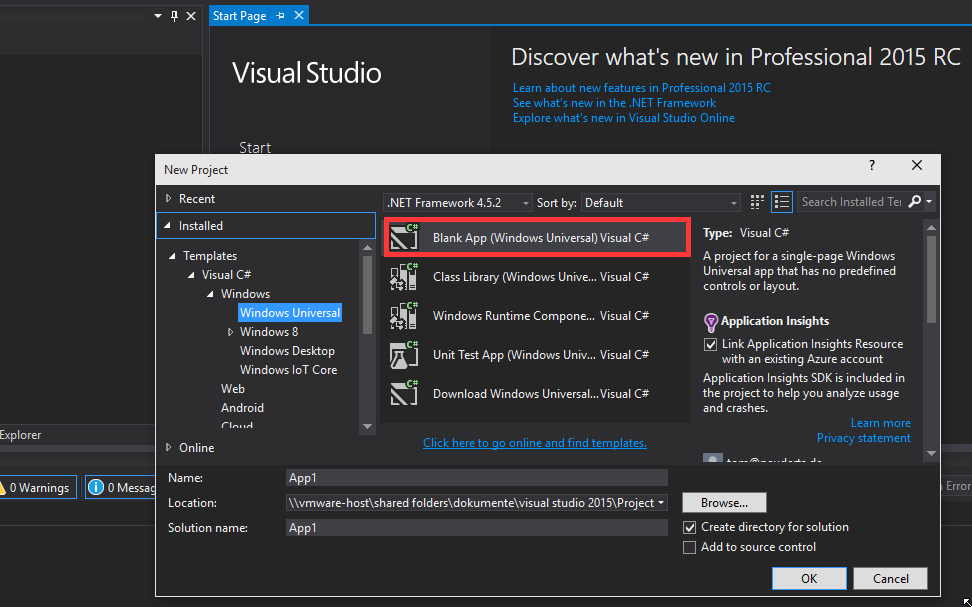Open the Sort by Default dropdown
This screenshot has height=607, width=972.
(x=660, y=203)
